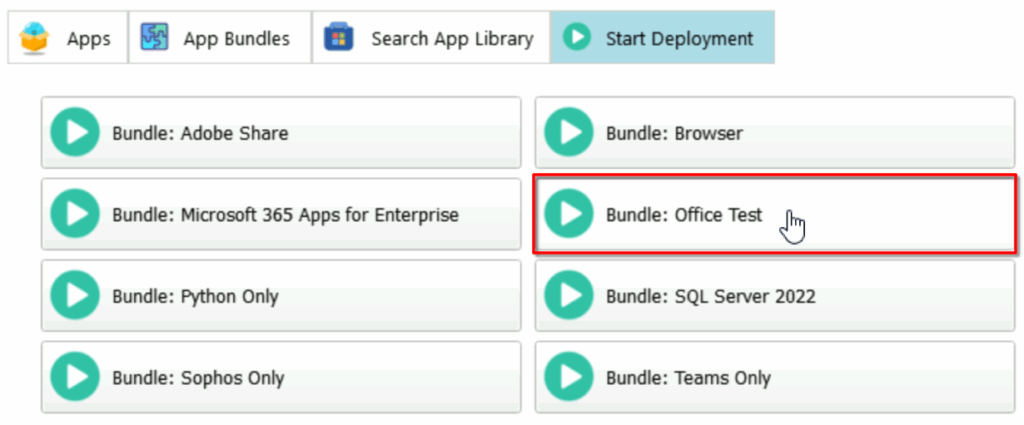
Task: Launch Bundle: Teams Only deployment
Action: point(775,377)
